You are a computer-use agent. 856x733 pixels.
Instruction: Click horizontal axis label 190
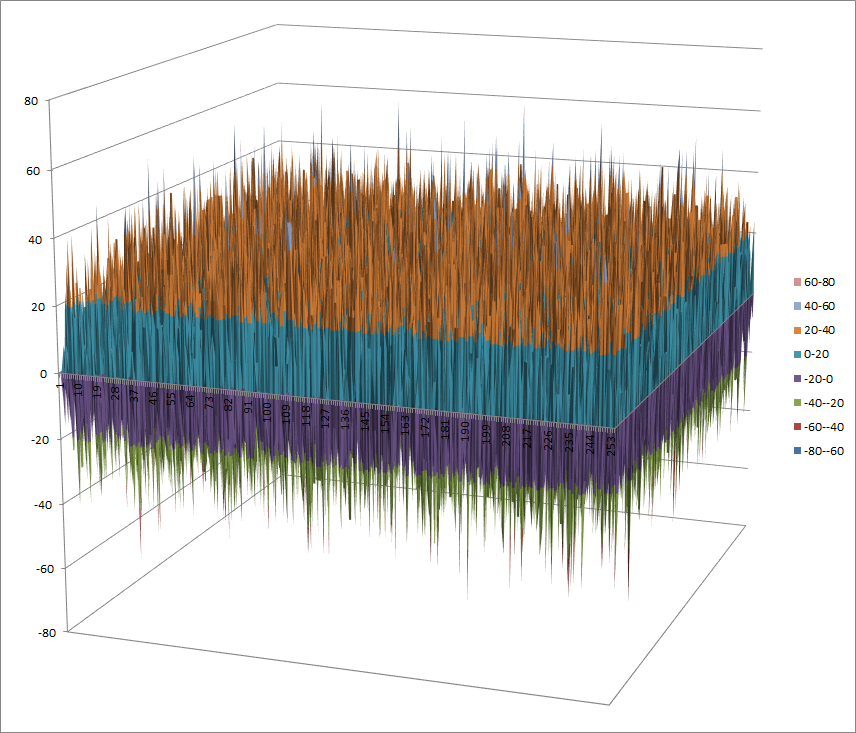click(465, 431)
